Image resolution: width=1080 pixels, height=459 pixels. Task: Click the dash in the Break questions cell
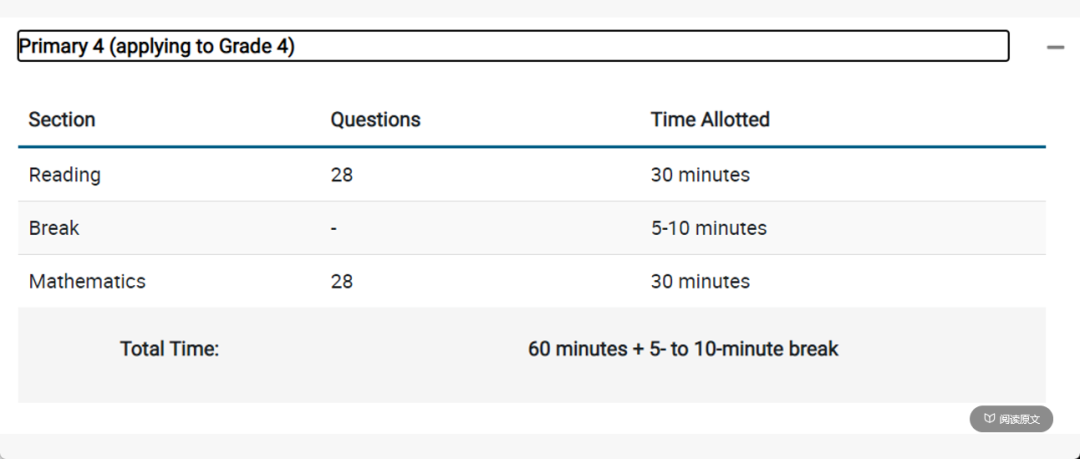[x=334, y=229]
